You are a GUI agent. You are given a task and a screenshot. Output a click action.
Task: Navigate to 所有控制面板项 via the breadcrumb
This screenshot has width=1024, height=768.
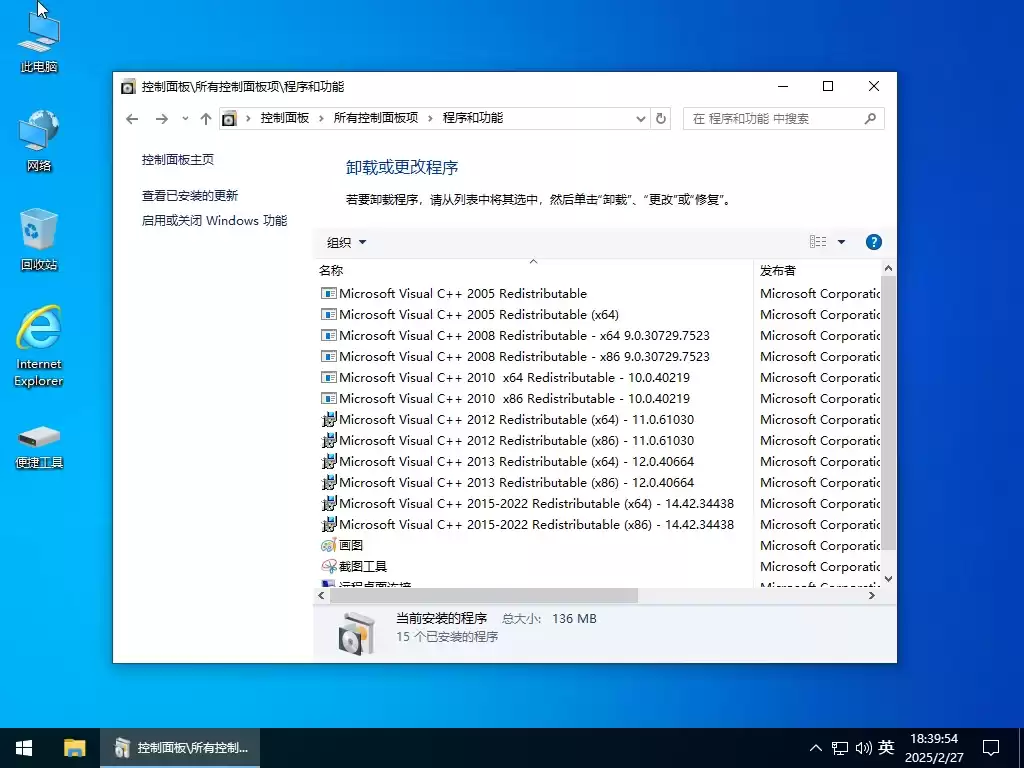[x=375, y=117]
